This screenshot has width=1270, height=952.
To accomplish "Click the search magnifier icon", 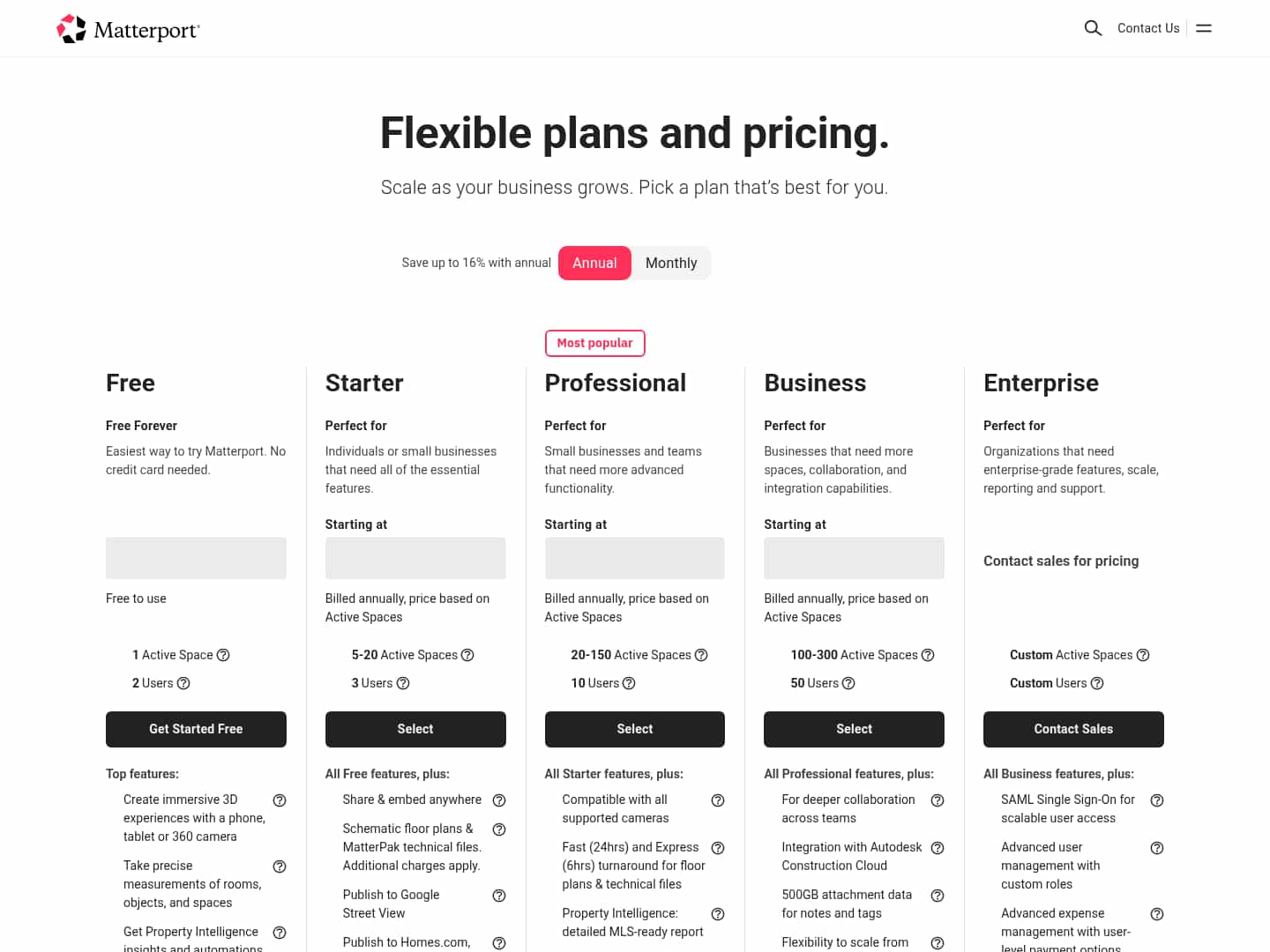I will coord(1093,28).
